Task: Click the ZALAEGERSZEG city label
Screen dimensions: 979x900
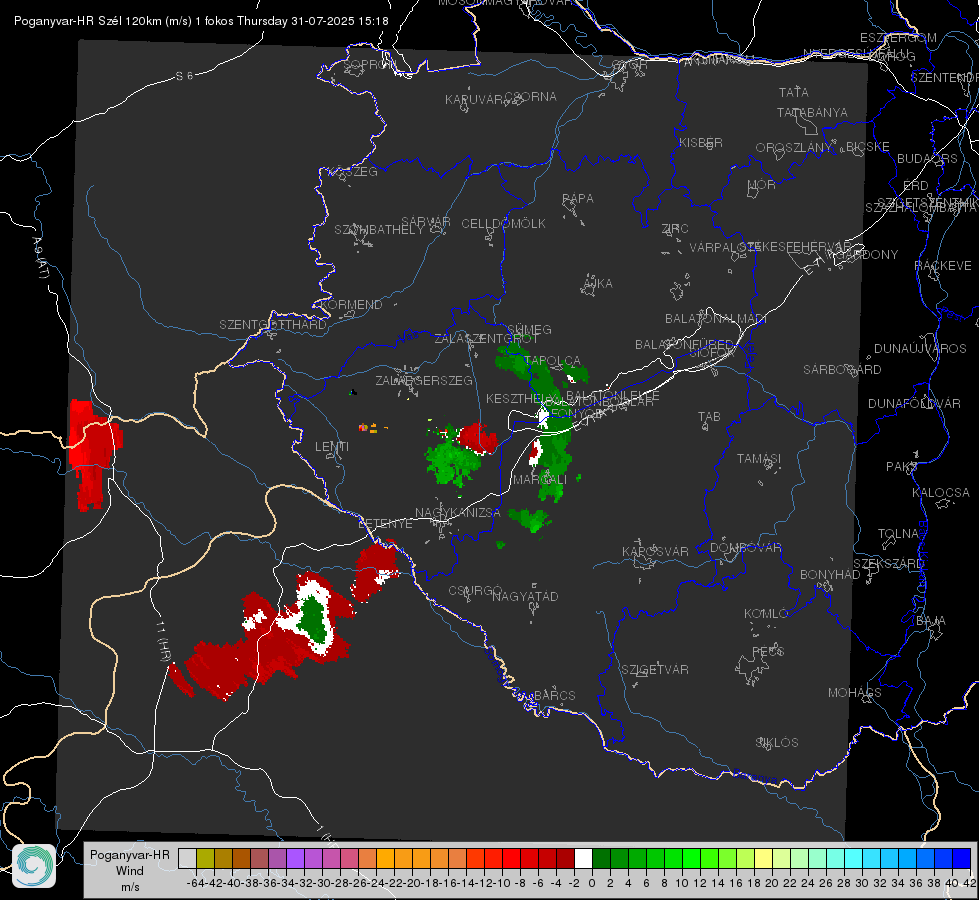Action: point(424,380)
